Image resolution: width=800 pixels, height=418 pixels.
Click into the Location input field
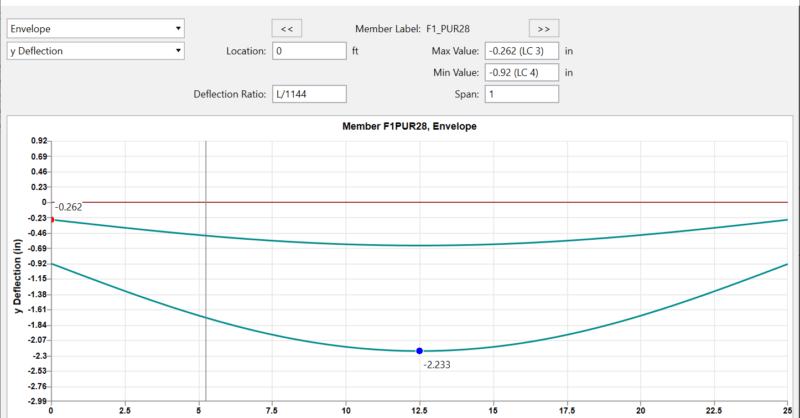[x=308, y=50]
